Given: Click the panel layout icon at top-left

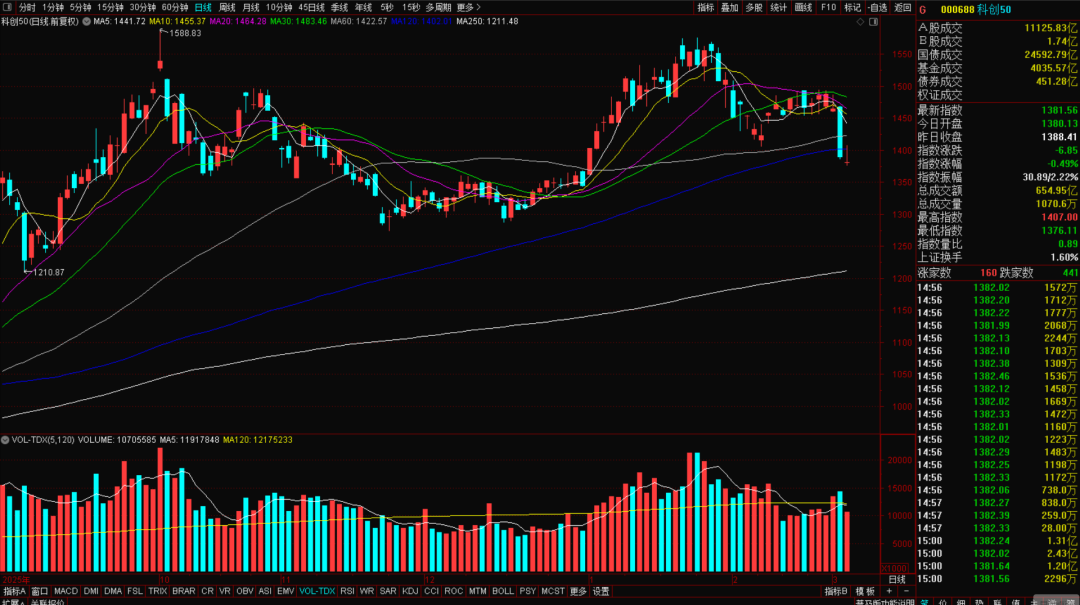Looking at the screenshot, I should click(x=8, y=7).
